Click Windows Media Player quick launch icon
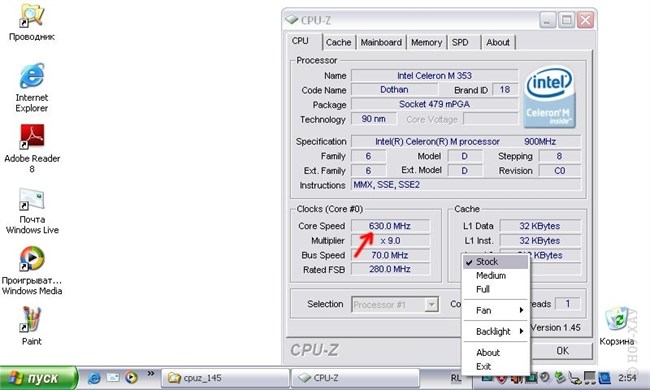This screenshot has height=390, width=650. pos(131,378)
